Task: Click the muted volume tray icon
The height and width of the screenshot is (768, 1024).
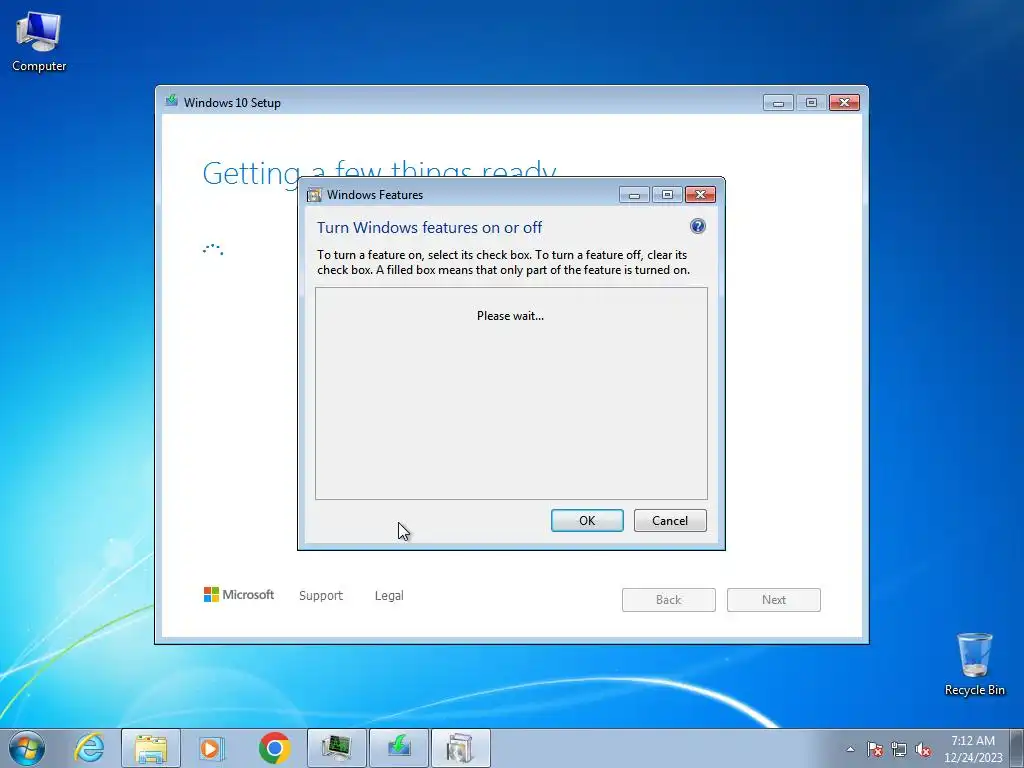Action: [923, 749]
